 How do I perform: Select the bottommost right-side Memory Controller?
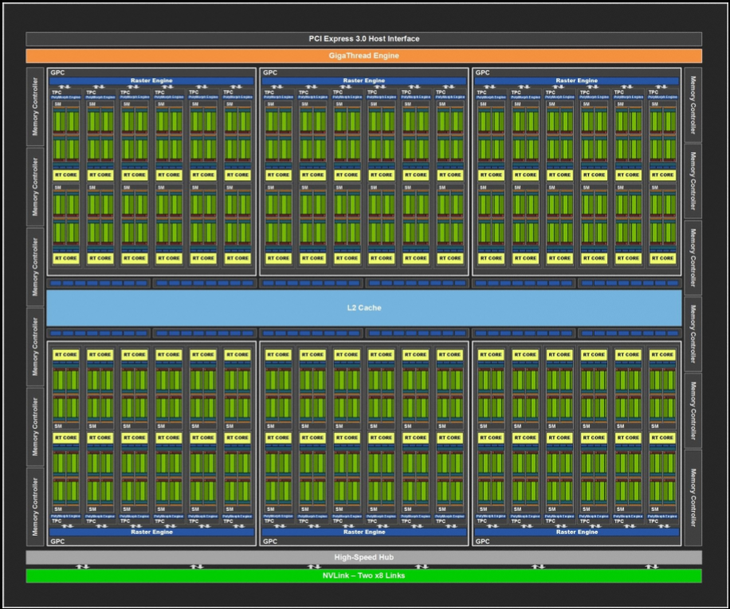point(692,498)
